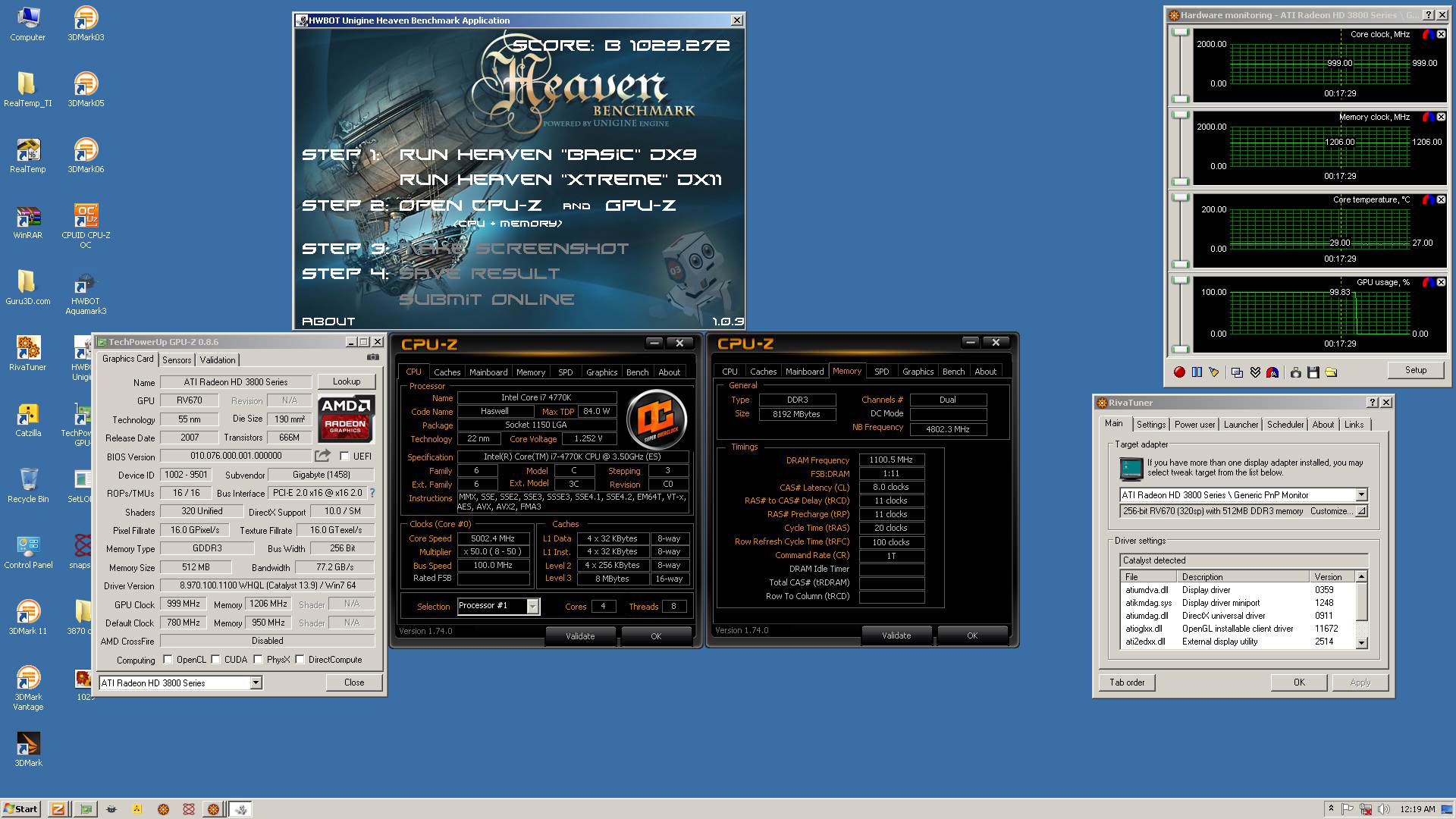The width and height of the screenshot is (1456, 819).
Task: Expand the Customize arrow in RivaTuner
Action: (x=1362, y=511)
